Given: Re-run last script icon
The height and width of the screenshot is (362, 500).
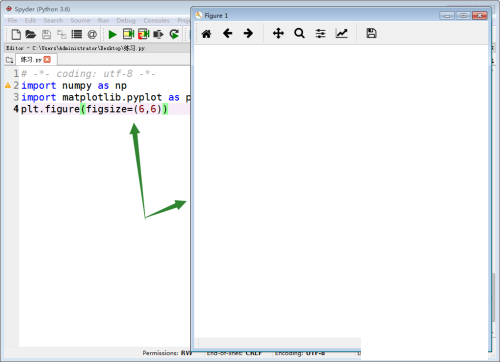Looking at the screenshot, I should pos(174,34).
